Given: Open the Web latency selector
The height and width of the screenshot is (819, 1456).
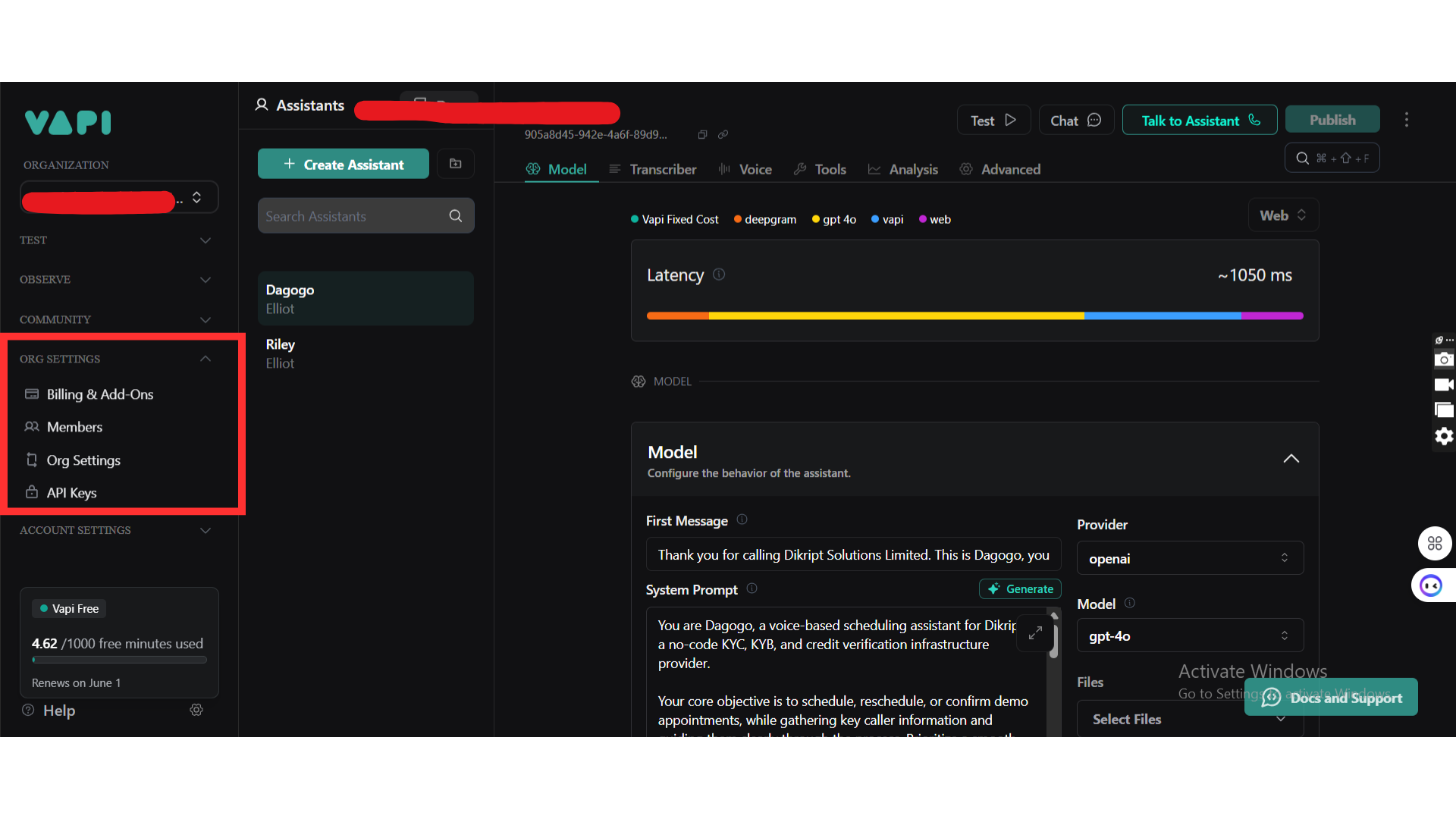Looking at the screenshot, I should (x=1282, y=215).
